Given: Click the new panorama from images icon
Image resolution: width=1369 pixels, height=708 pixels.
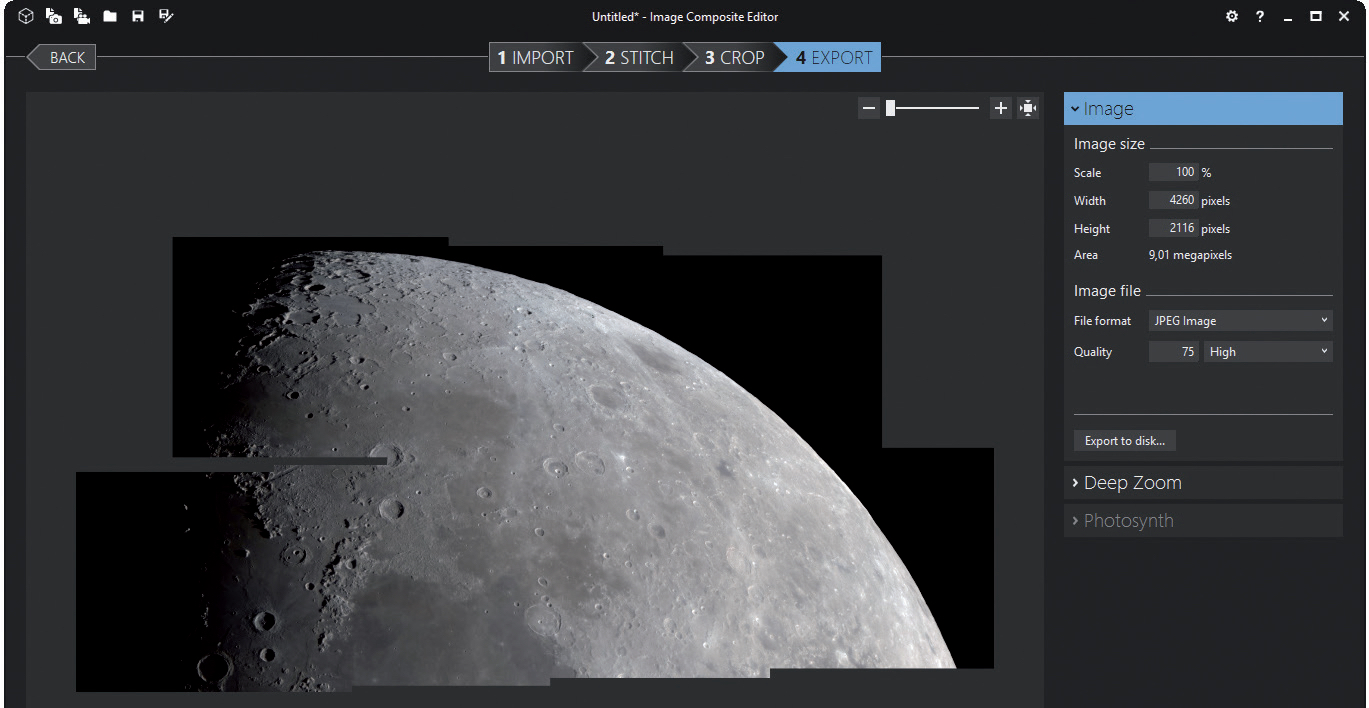Looking at the screenshot, I should [x=54, y=17].
